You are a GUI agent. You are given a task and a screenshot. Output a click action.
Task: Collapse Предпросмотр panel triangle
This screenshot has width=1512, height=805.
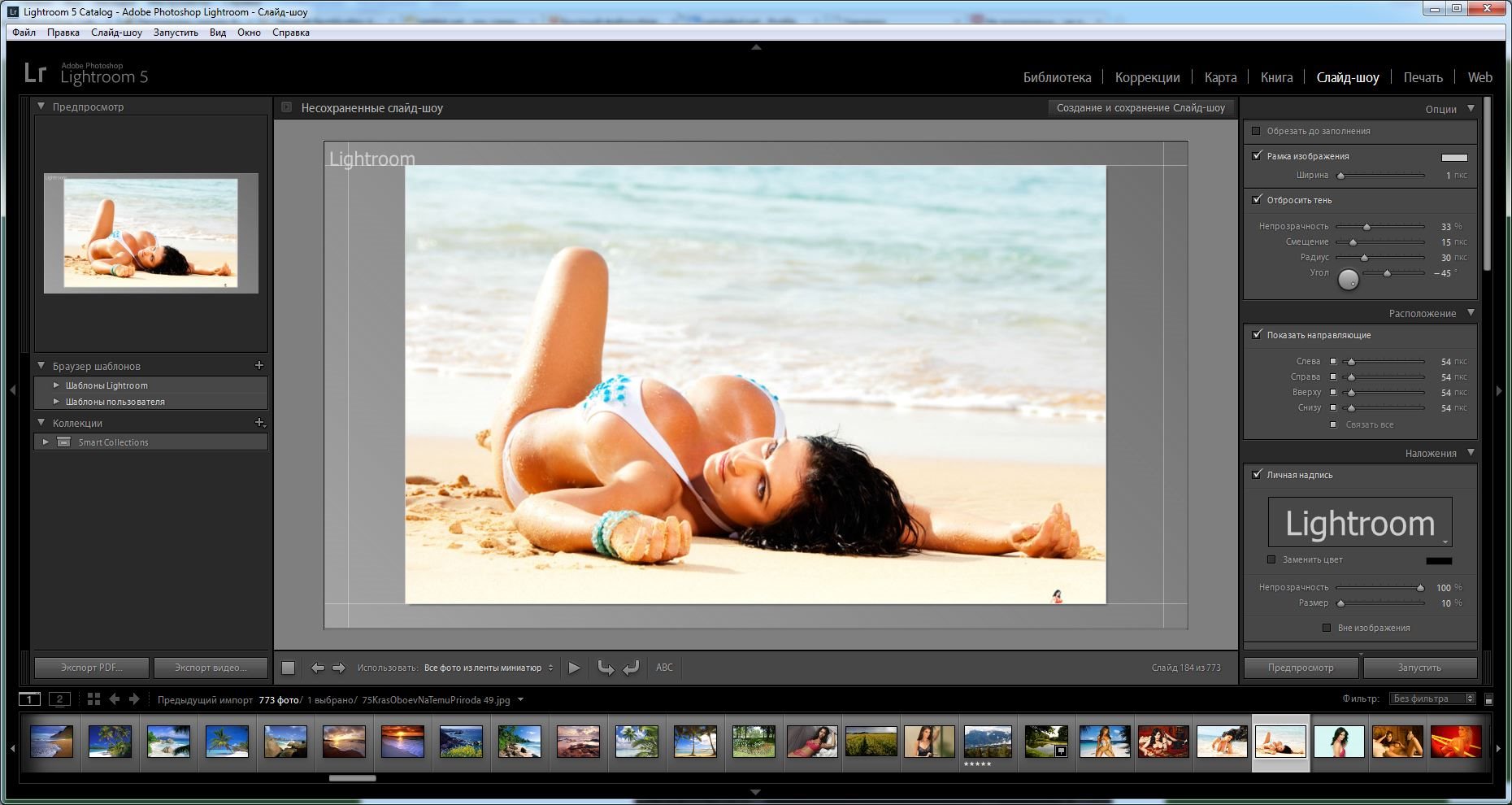tap(41, 106)
